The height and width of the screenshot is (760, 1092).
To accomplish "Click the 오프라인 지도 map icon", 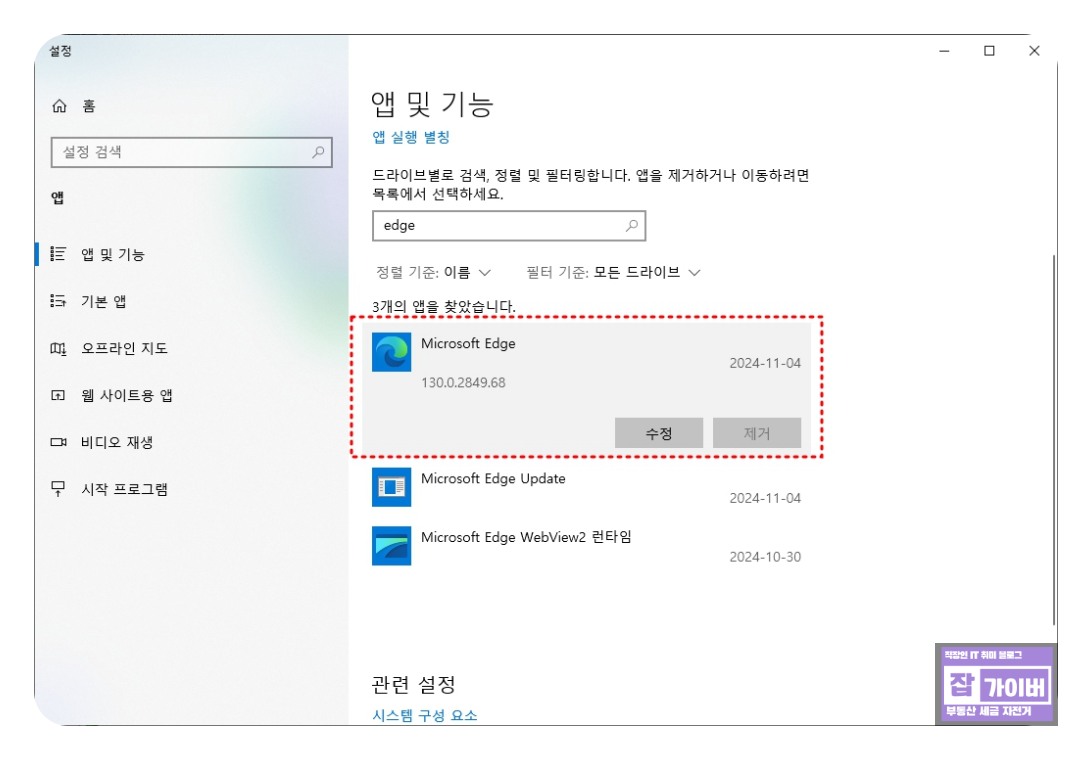I will pos(58,348).
